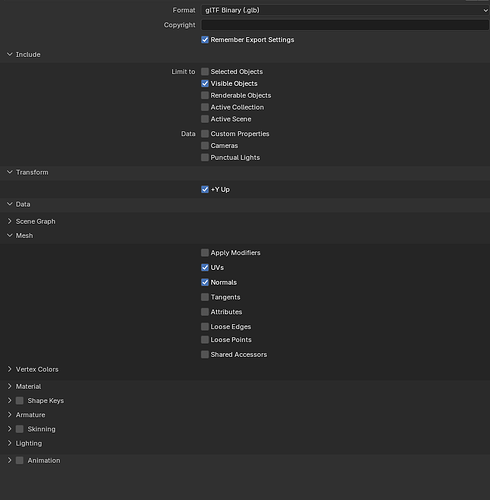Enable Active Scene checkbox
490x500 pixels.
205,119
